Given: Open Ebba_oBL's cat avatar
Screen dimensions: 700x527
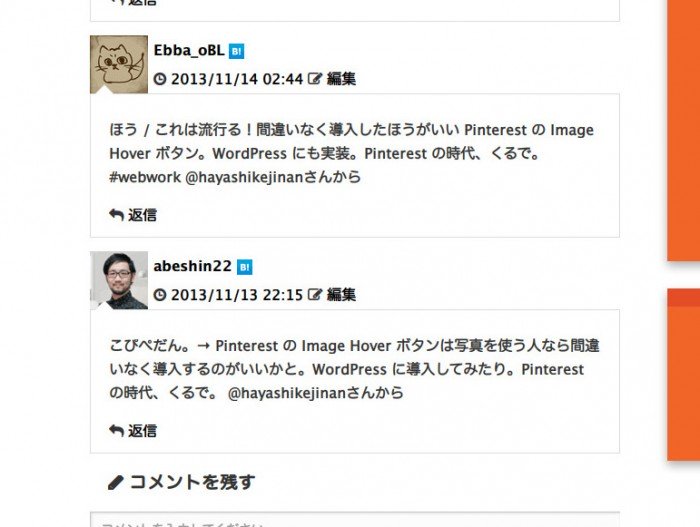Looking at the screenshot, I should click(x=119, y=64).
